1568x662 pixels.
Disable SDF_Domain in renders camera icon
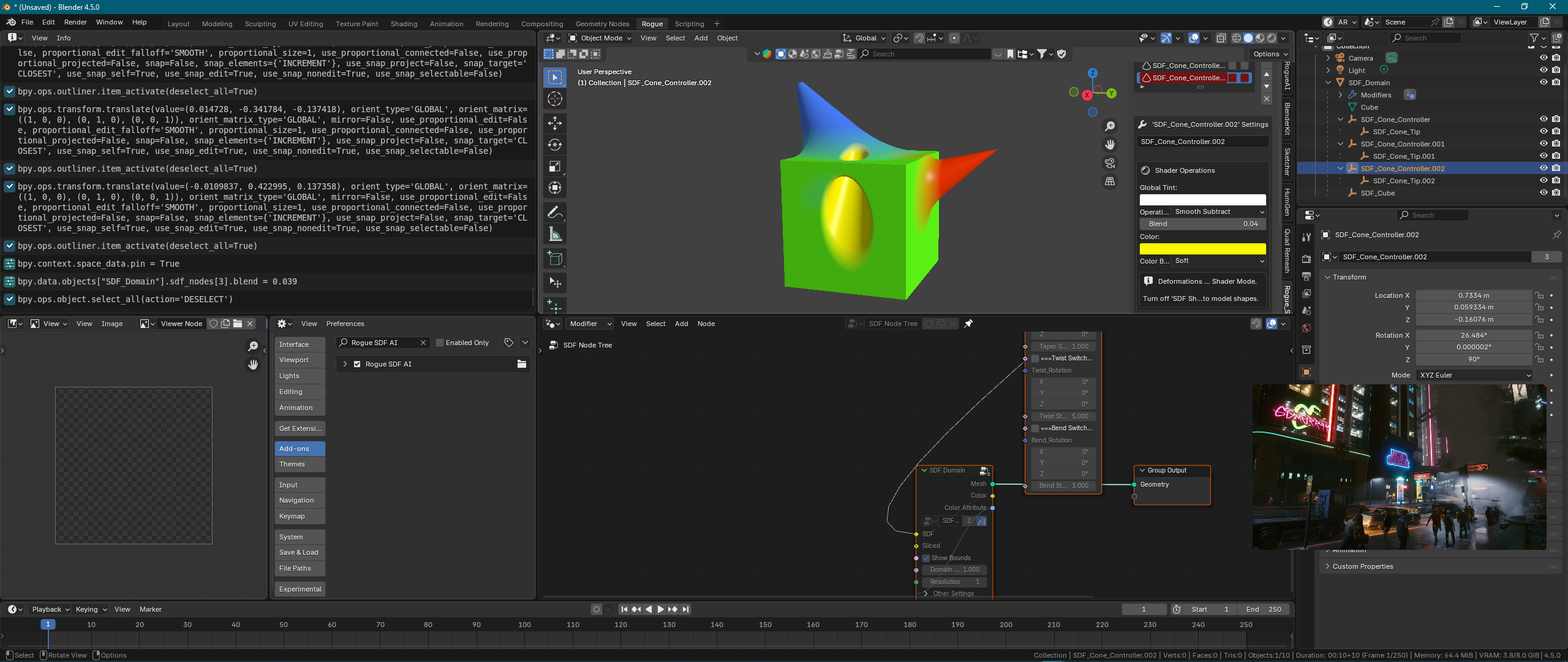(x=1556, y=82)
